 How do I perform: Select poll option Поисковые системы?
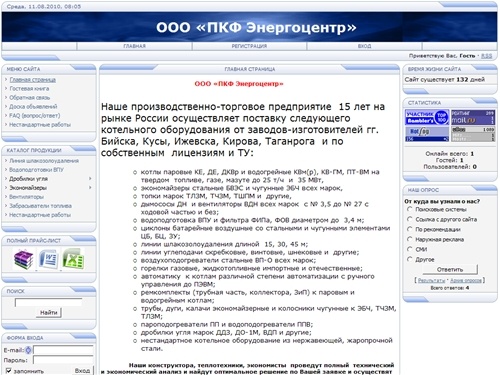(410, 209)
